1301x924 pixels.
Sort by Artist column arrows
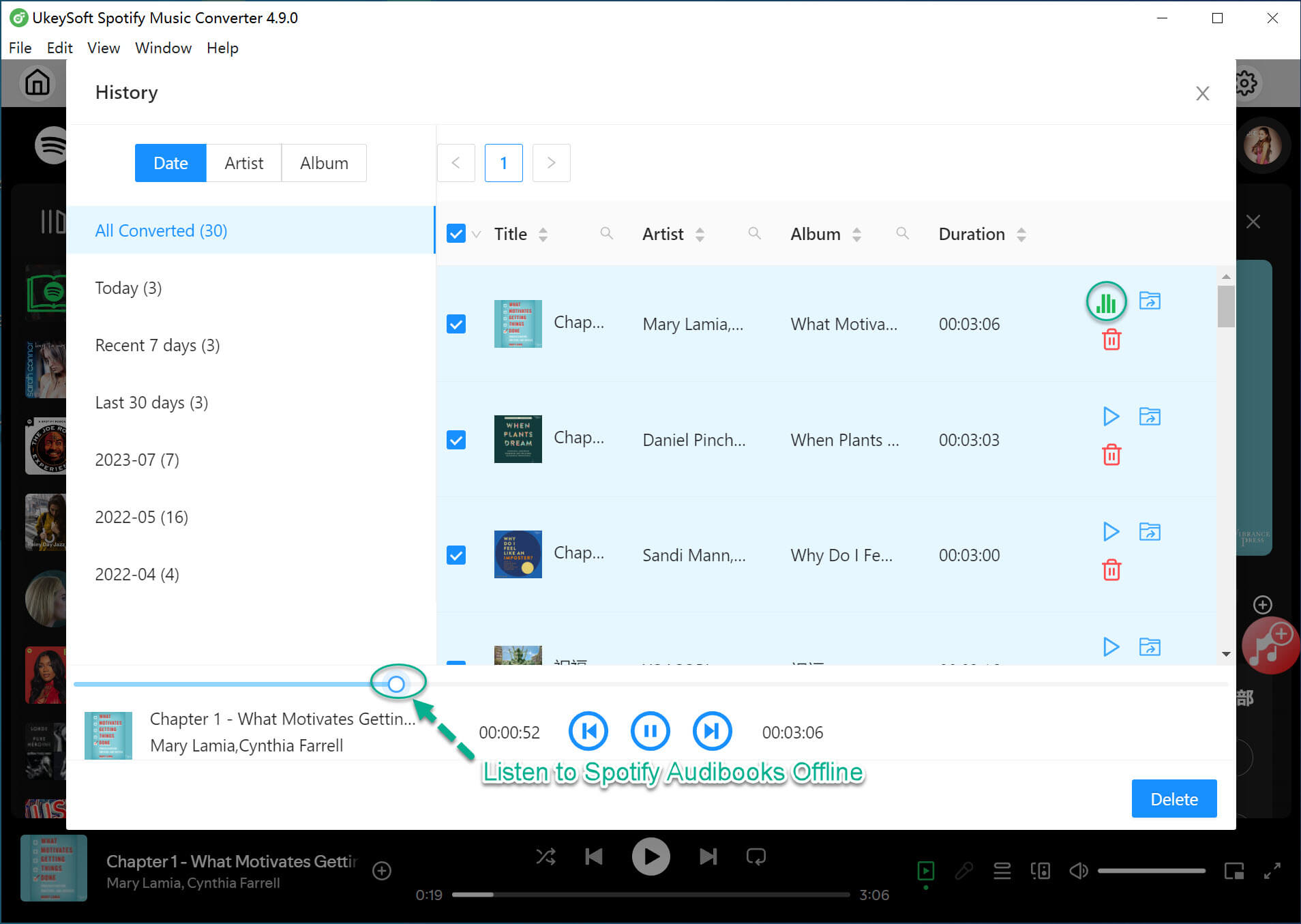point(700,235)
